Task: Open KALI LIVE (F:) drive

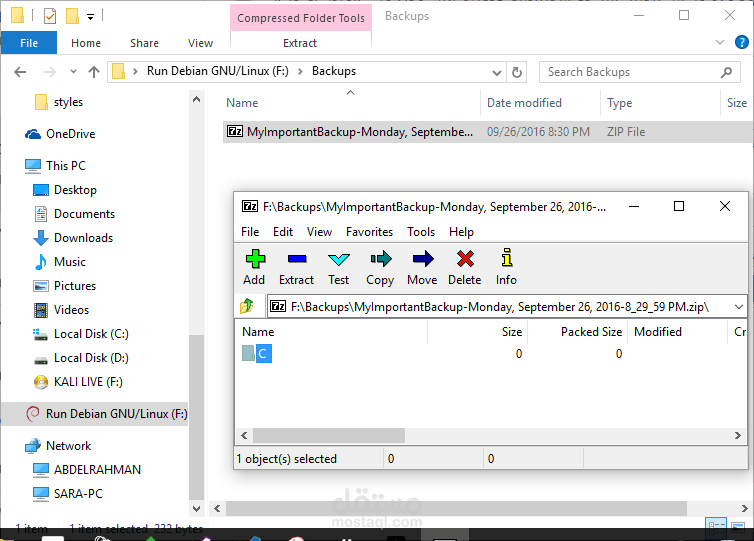Action: pyautogui.click(x=78, y=382)
